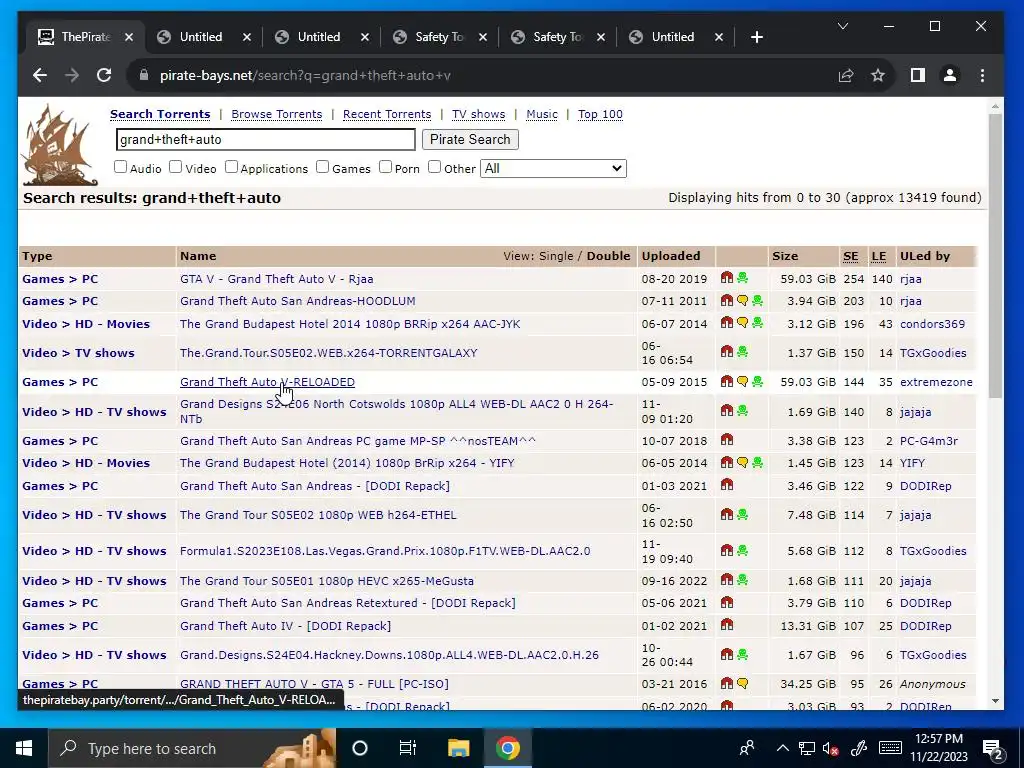Click the scrollbar down arrow

[995, 701]
